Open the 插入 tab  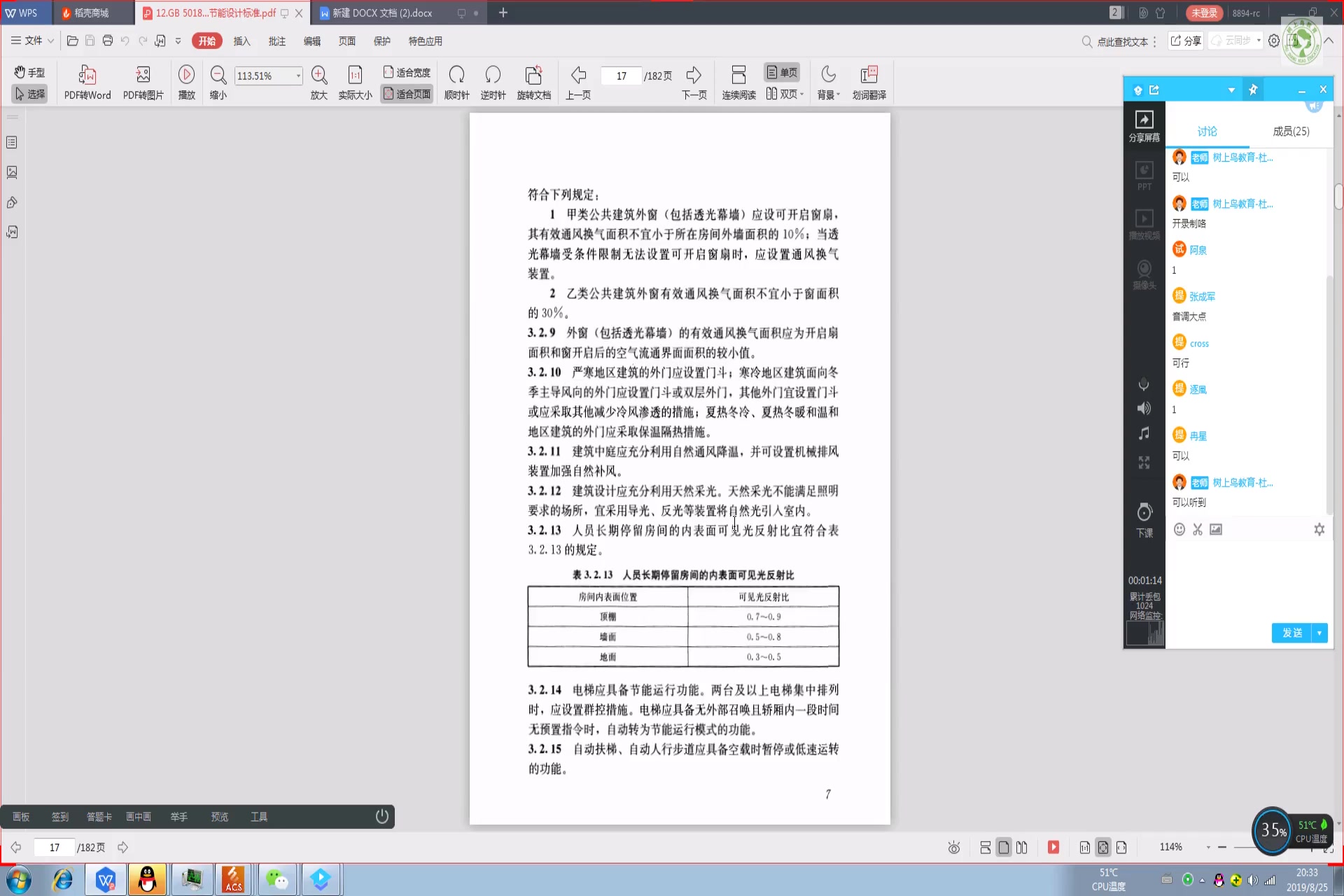(x=241, y=41)
